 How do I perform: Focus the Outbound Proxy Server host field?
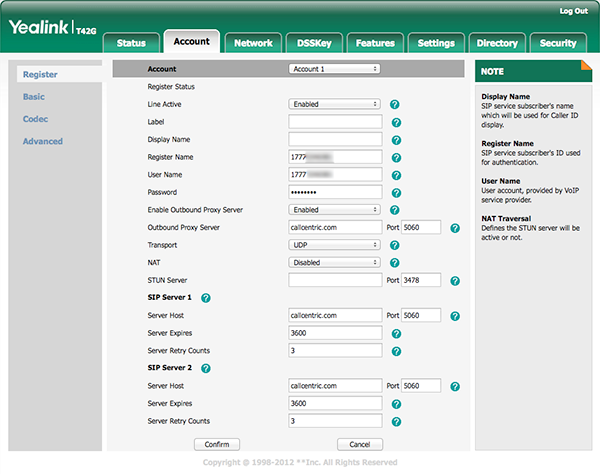[335, 227]
